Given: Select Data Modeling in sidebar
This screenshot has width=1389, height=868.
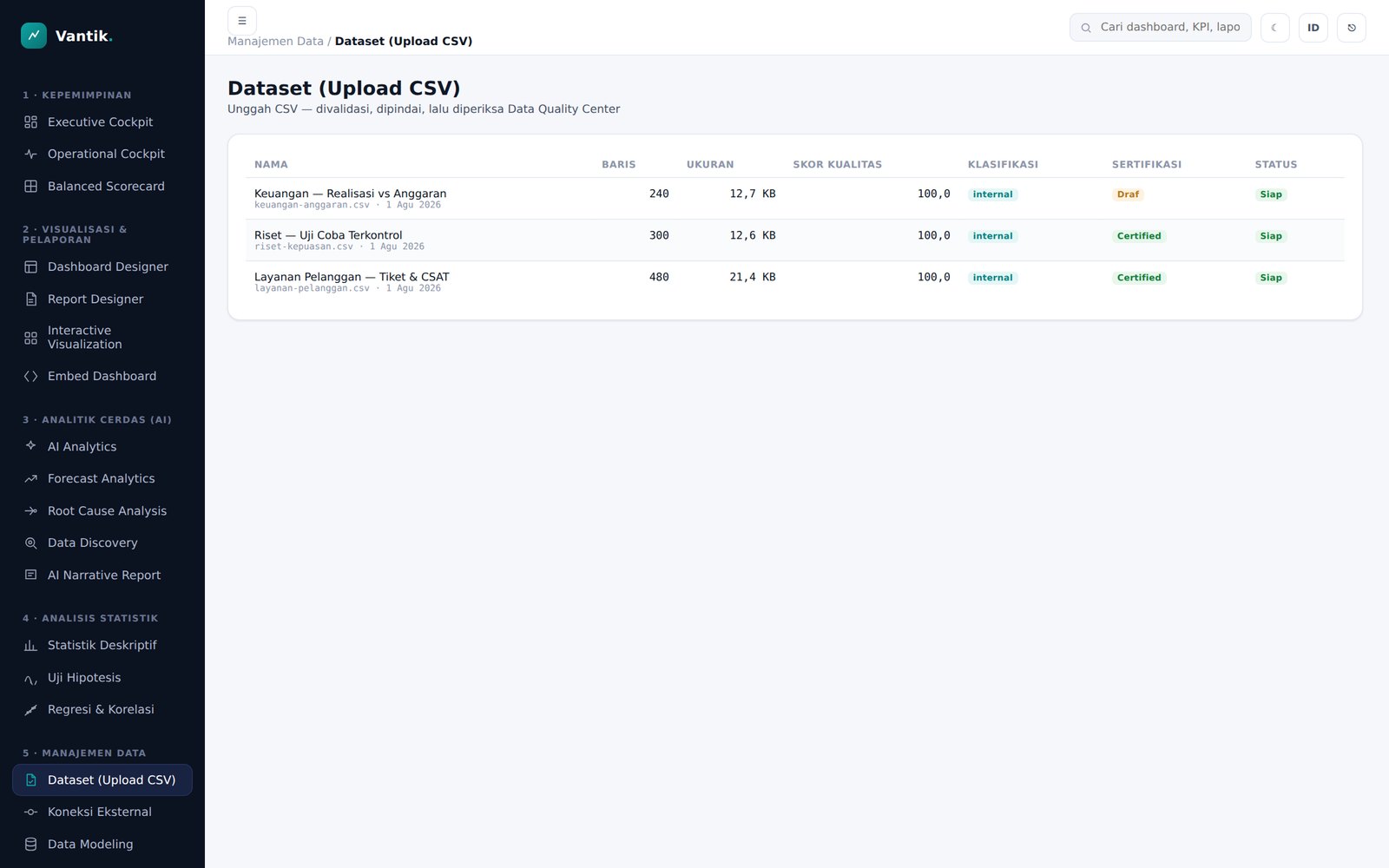Looking at the screenshot, I should 102,845.
